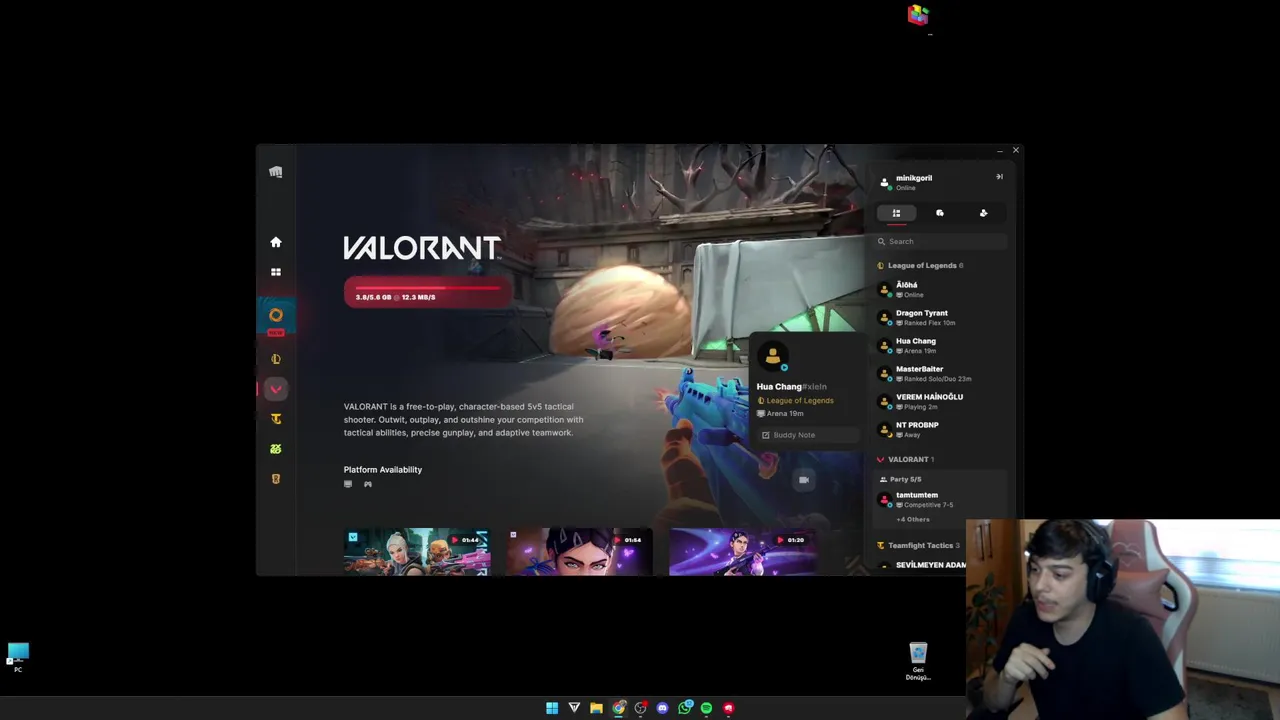
Task: Open OBS Studio from taskbar
Action: (x=641, y=708)
